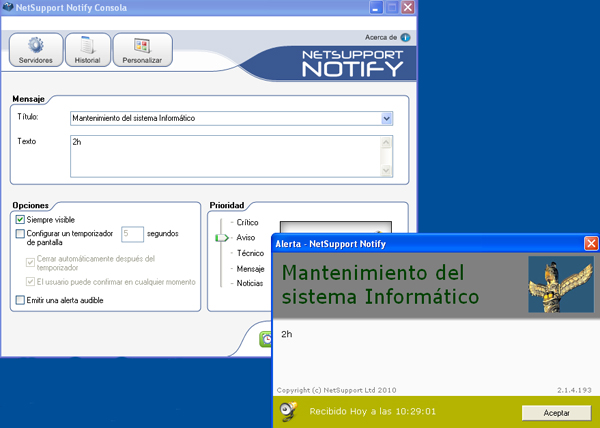Enable Emitir una alerta audible
Viewport: 600px width, 428px height.
[x=20, y=300]
